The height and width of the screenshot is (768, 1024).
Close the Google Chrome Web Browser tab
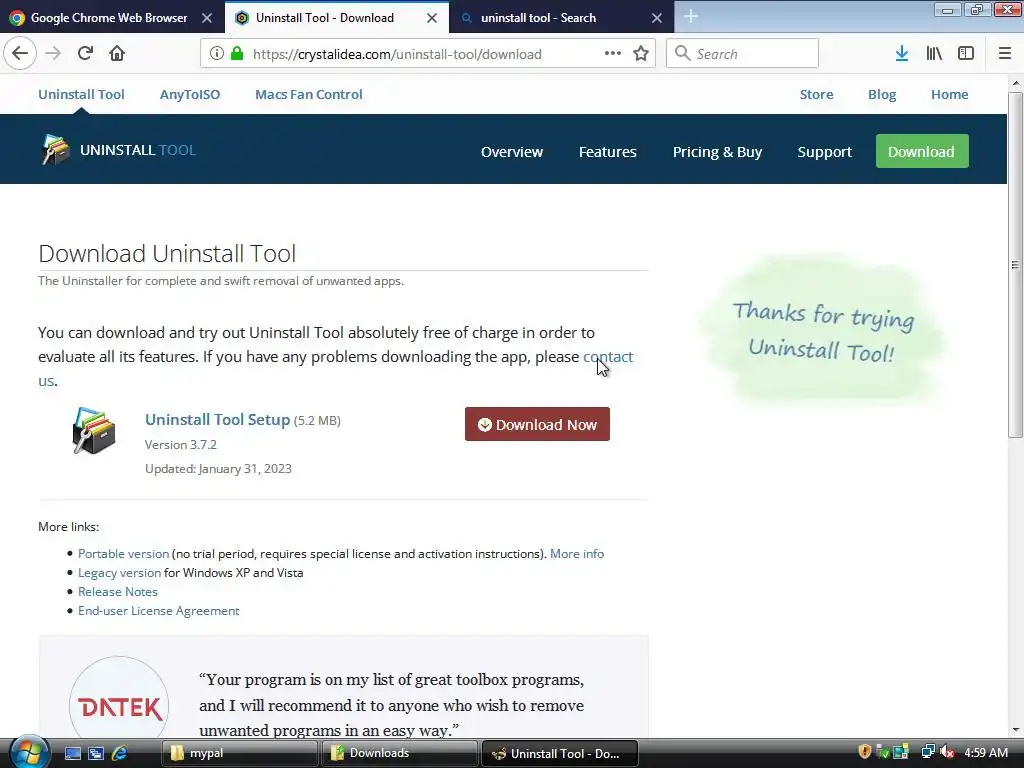click(207, 18)
